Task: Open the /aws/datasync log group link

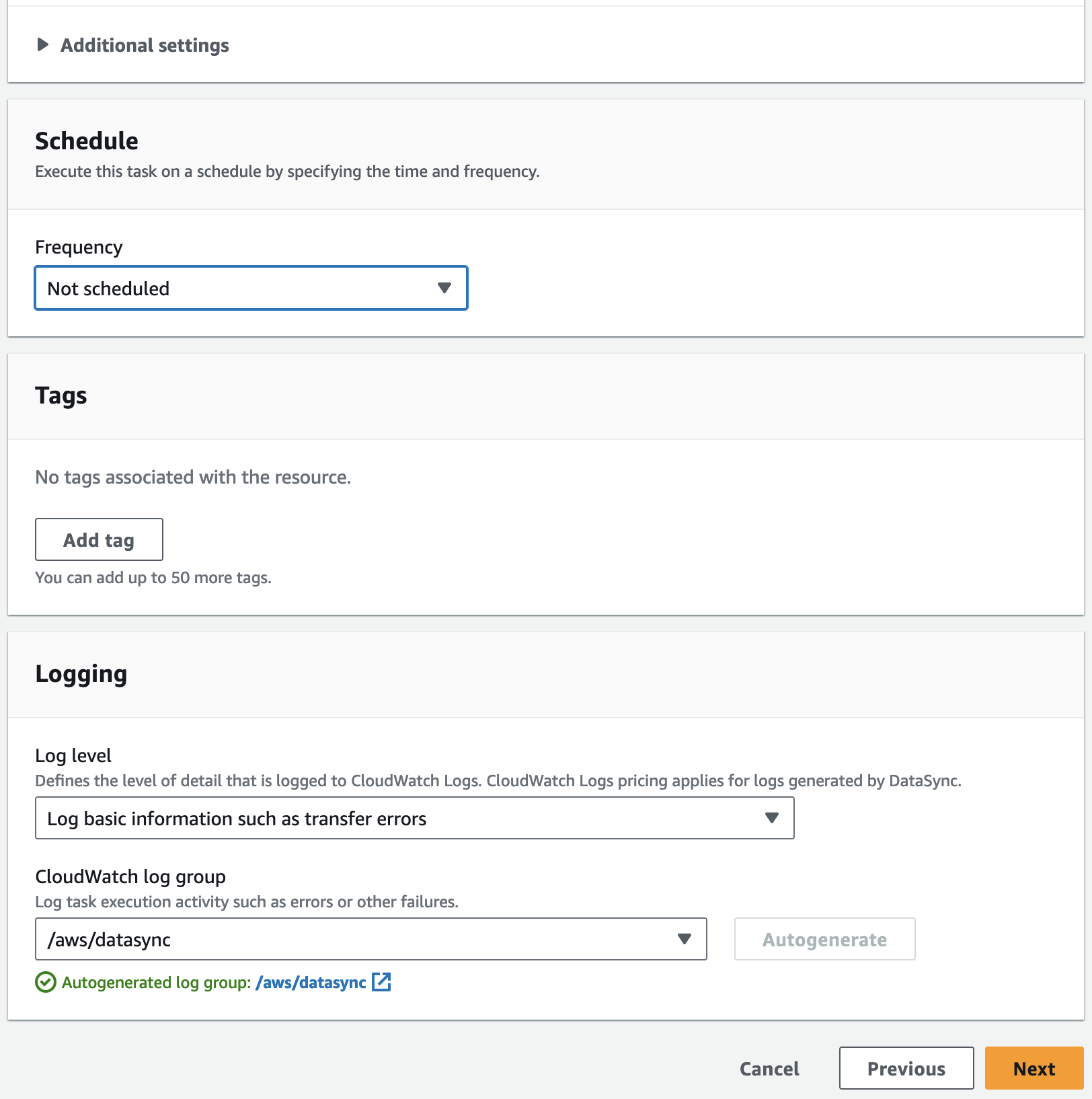Action: click(x=311, y=983)
